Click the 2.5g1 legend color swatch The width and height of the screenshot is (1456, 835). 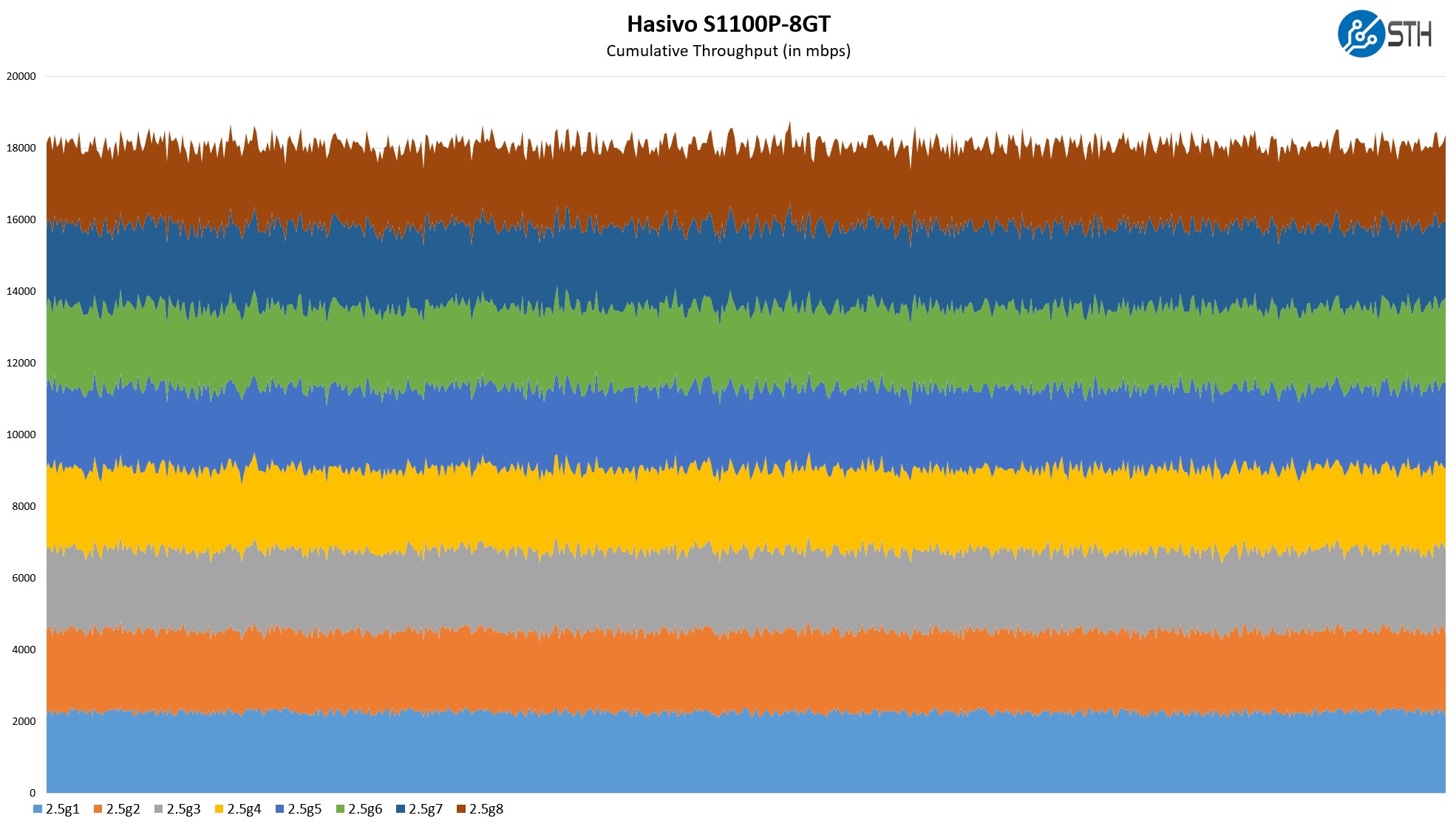pyautogui.click(x=38, y=809)
